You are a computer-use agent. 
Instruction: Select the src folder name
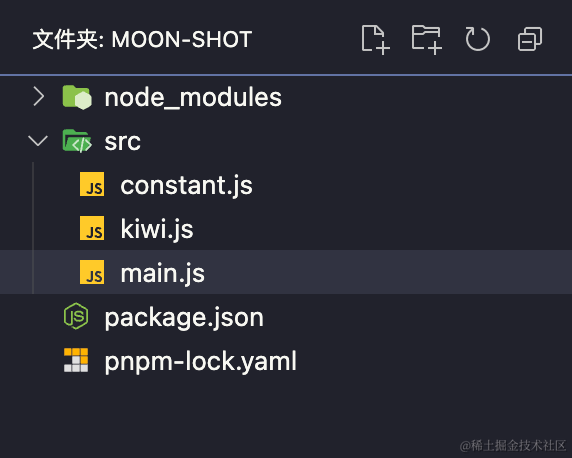click(x=123, y=142)
